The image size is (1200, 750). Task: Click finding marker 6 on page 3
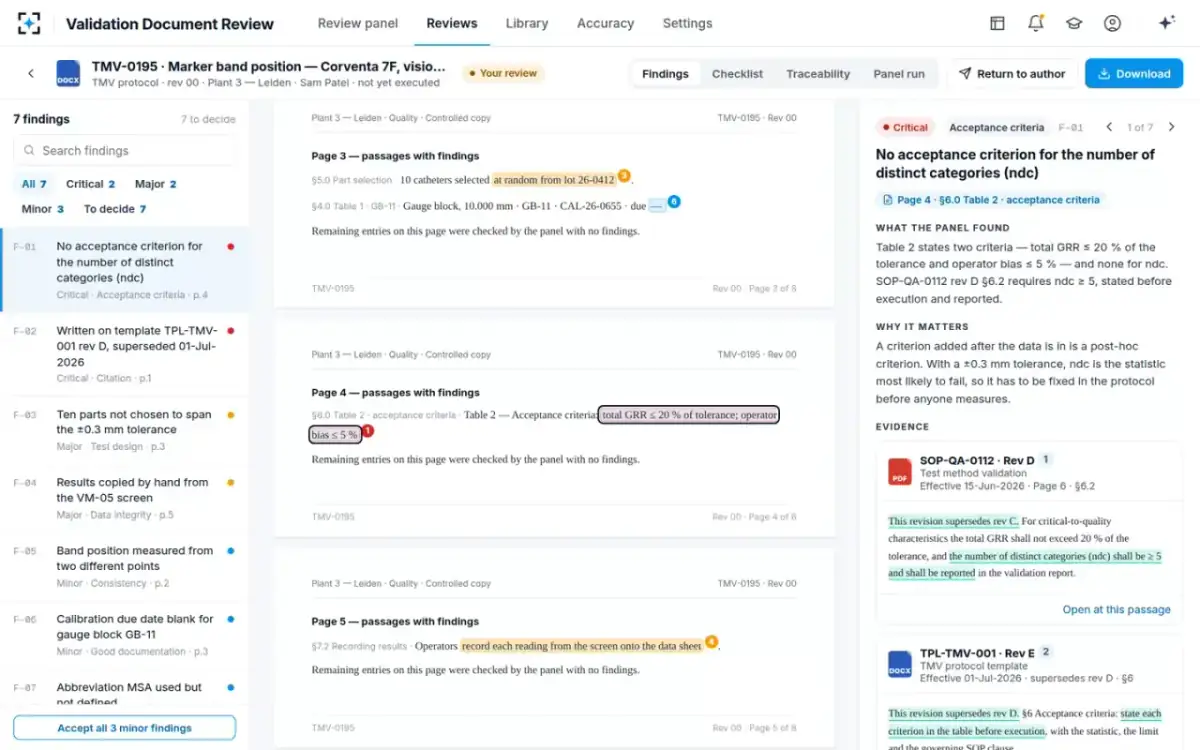(674, 202)
